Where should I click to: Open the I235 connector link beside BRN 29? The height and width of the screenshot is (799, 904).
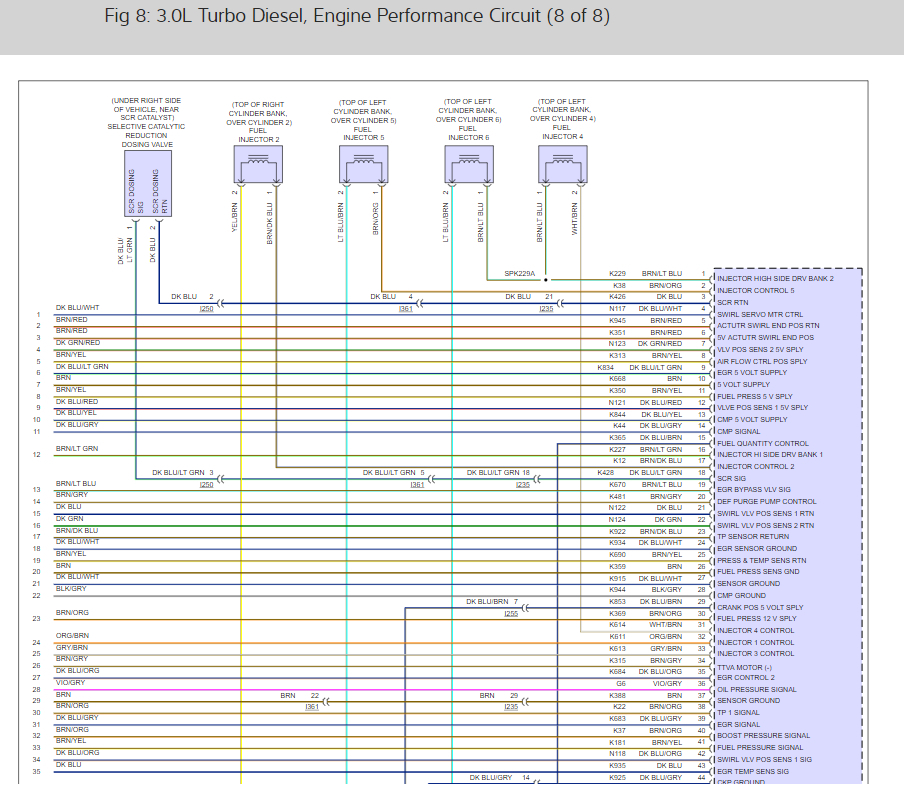coord(511,707)
